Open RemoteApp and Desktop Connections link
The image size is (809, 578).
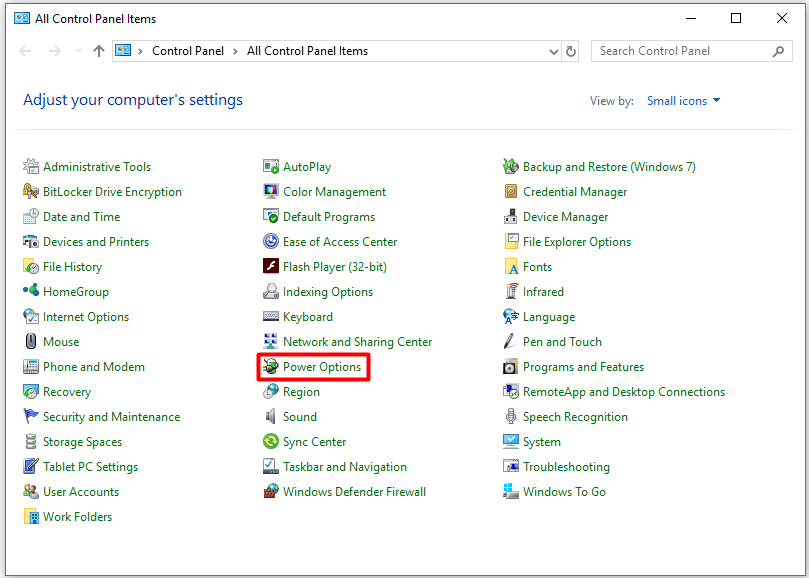624,392
